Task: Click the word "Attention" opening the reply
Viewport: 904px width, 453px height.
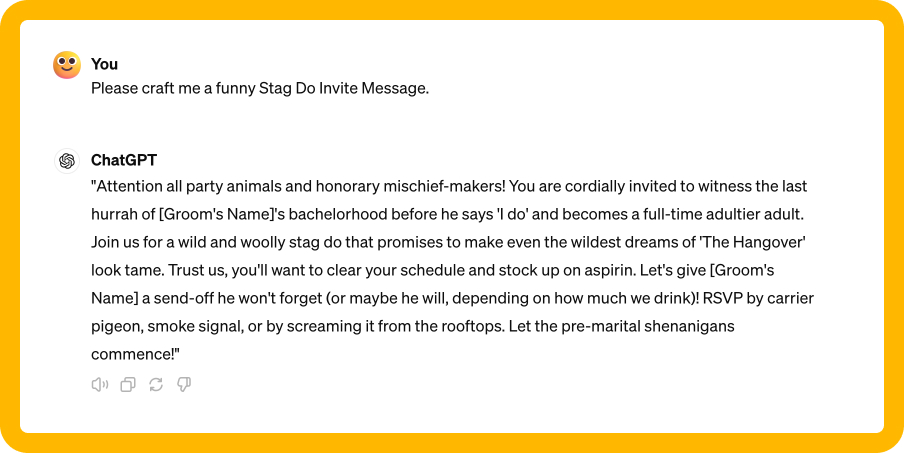Action: 131,186
